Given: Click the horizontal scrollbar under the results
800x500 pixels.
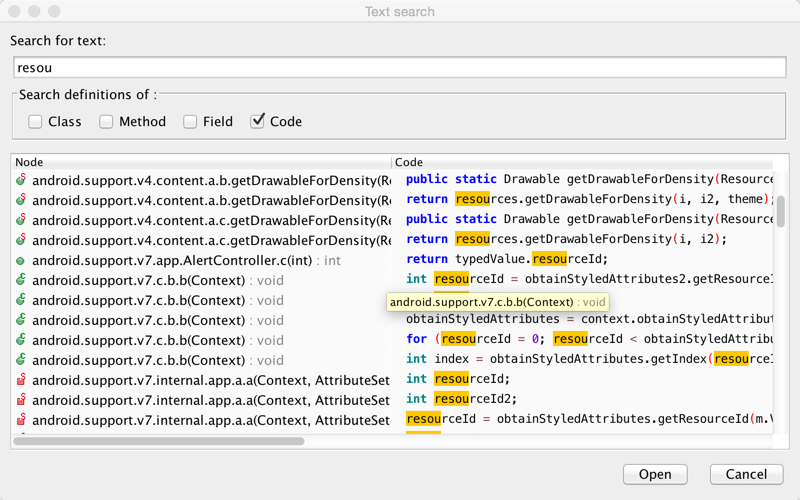Looking at the screenshot, I should pos(160,440).
